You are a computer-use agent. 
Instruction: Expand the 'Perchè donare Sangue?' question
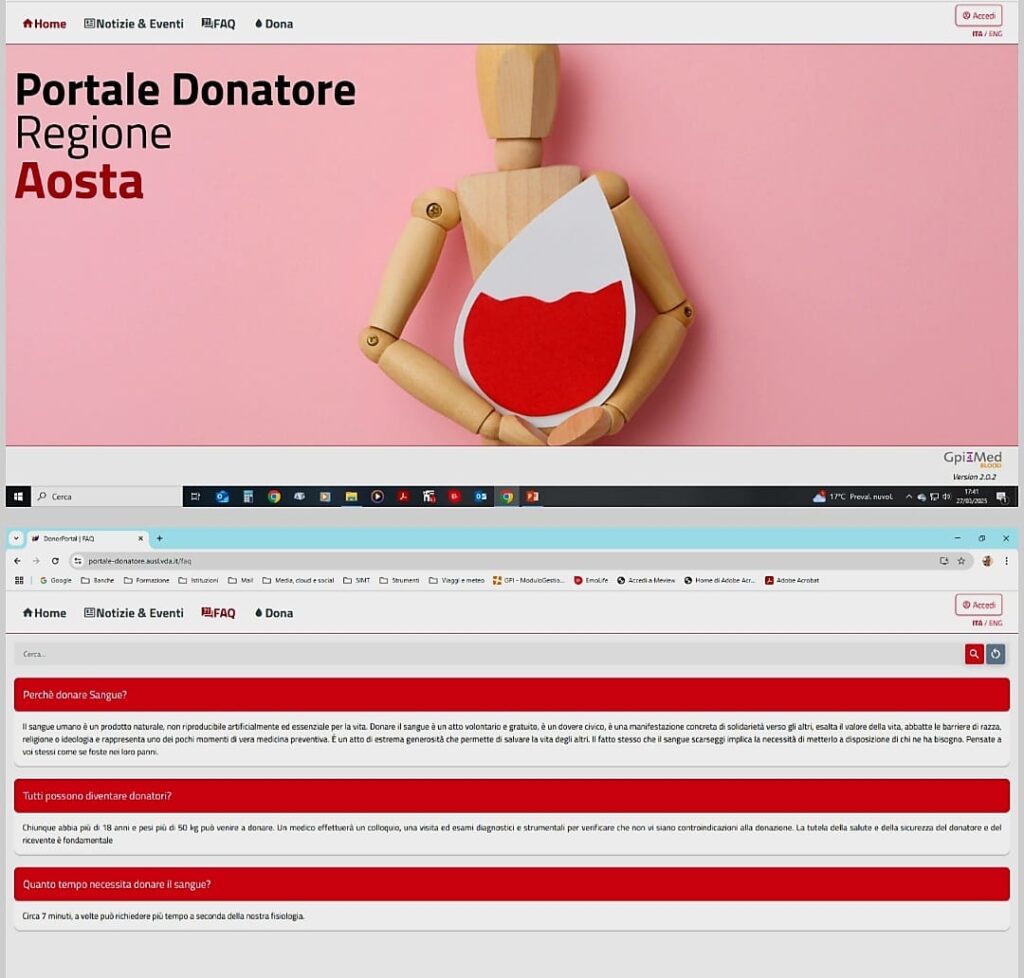click(x=511, y=694)
